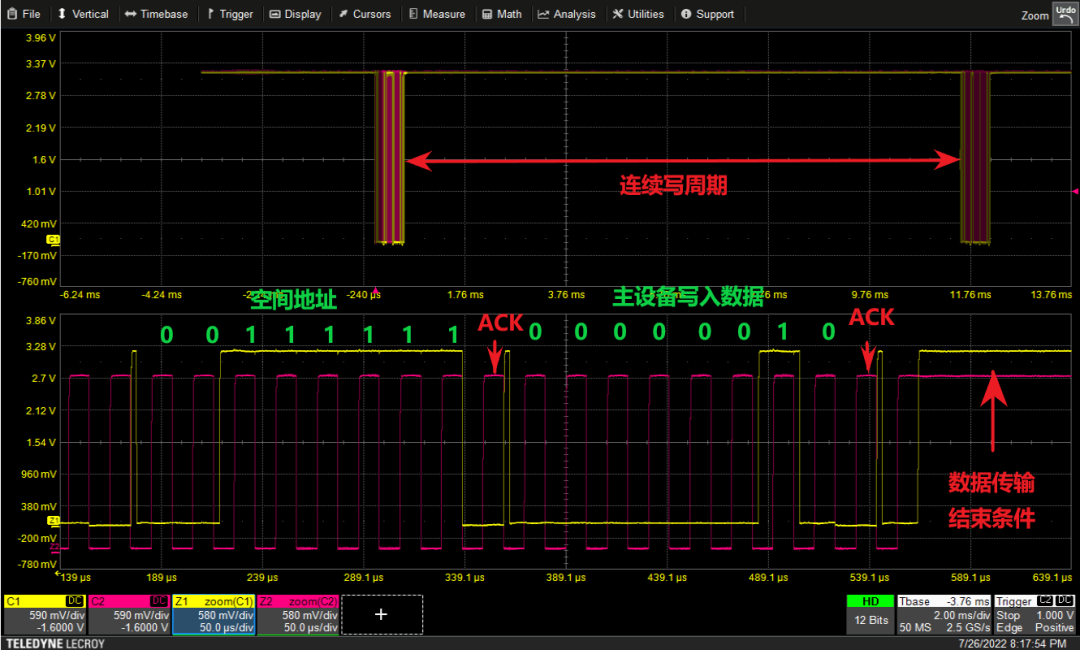Screen dimensions: 1080x650
Task: Click the Z2 zoom trace level marker
Action: [54, 547]
